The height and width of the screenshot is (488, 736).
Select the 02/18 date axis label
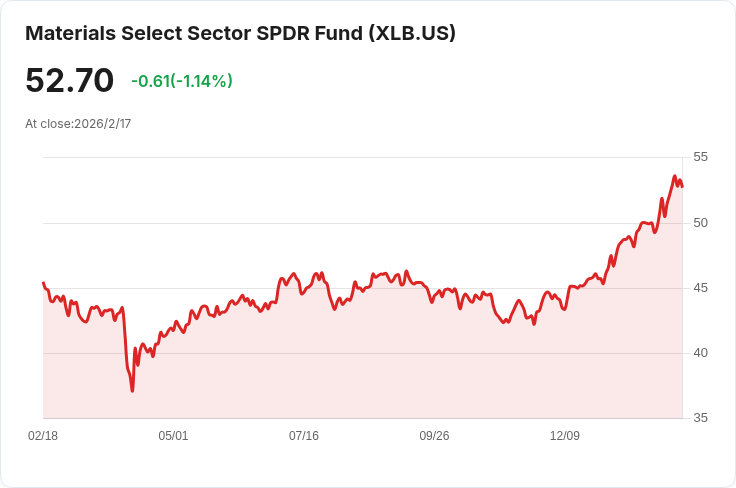click(43, 436)
